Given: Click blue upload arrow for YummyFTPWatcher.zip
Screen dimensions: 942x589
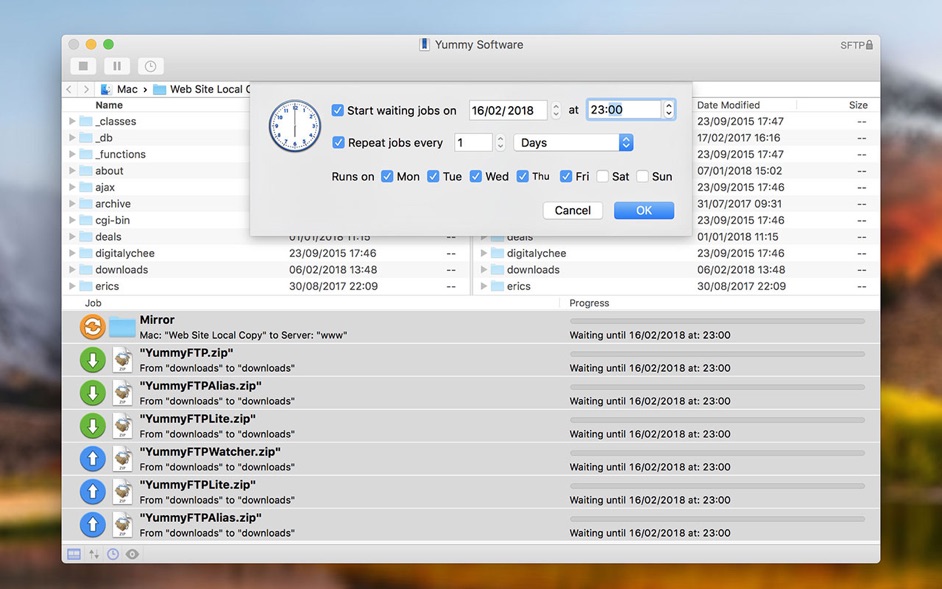Looking at the screenshot, I should pyautogui.click(x=93, y=459).
